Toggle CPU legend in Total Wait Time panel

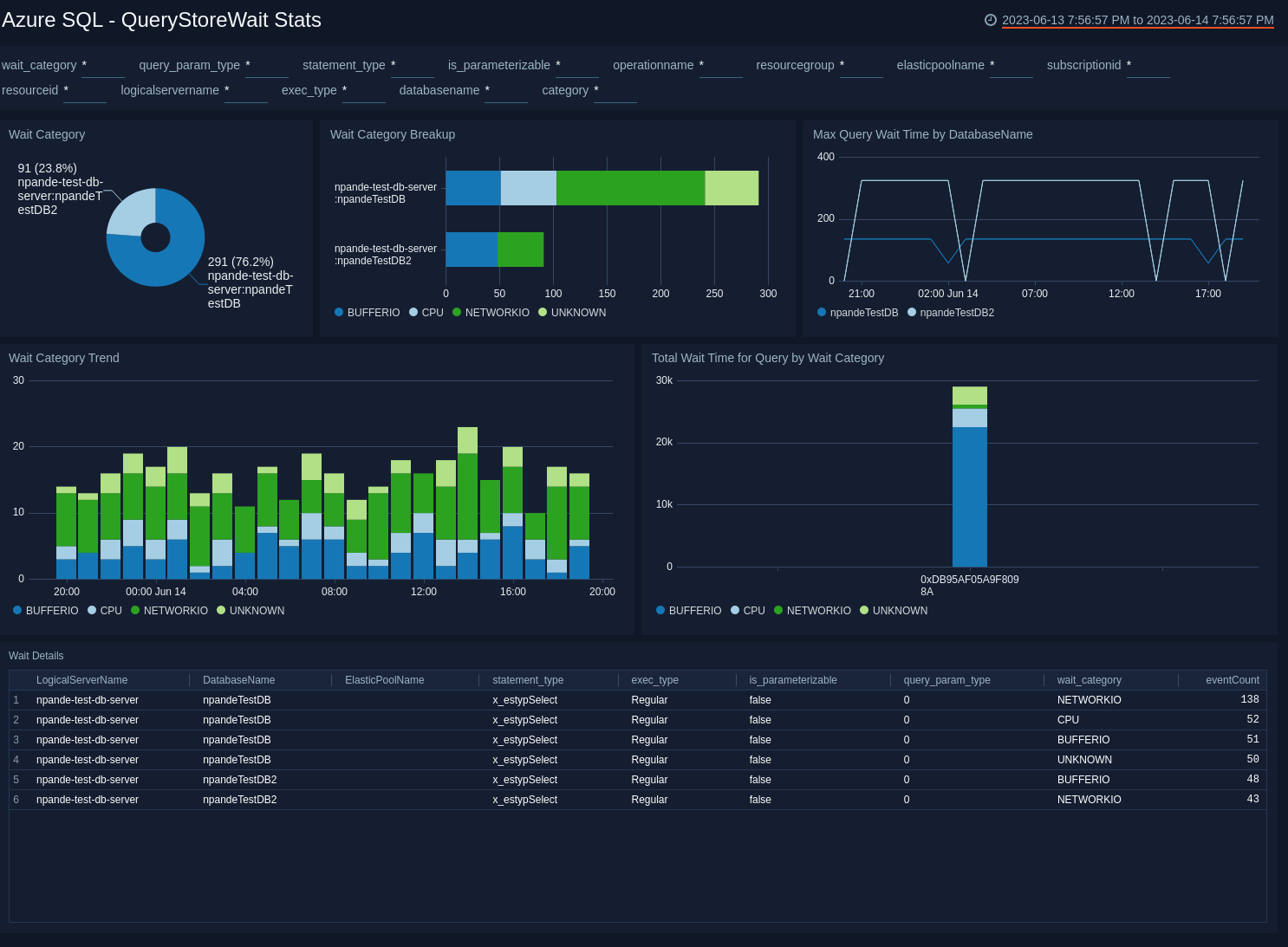pos(748,611)
